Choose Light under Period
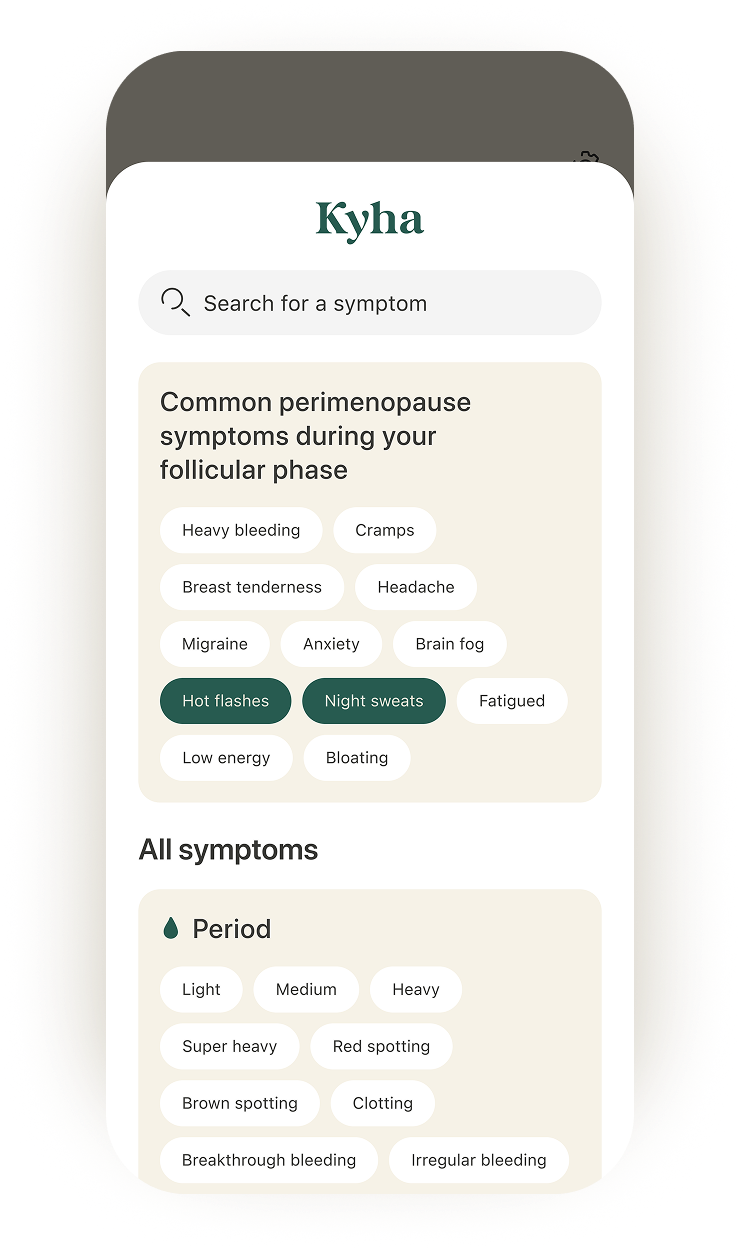This screenshot has width=740, height=1250. (x=201, y=989)
